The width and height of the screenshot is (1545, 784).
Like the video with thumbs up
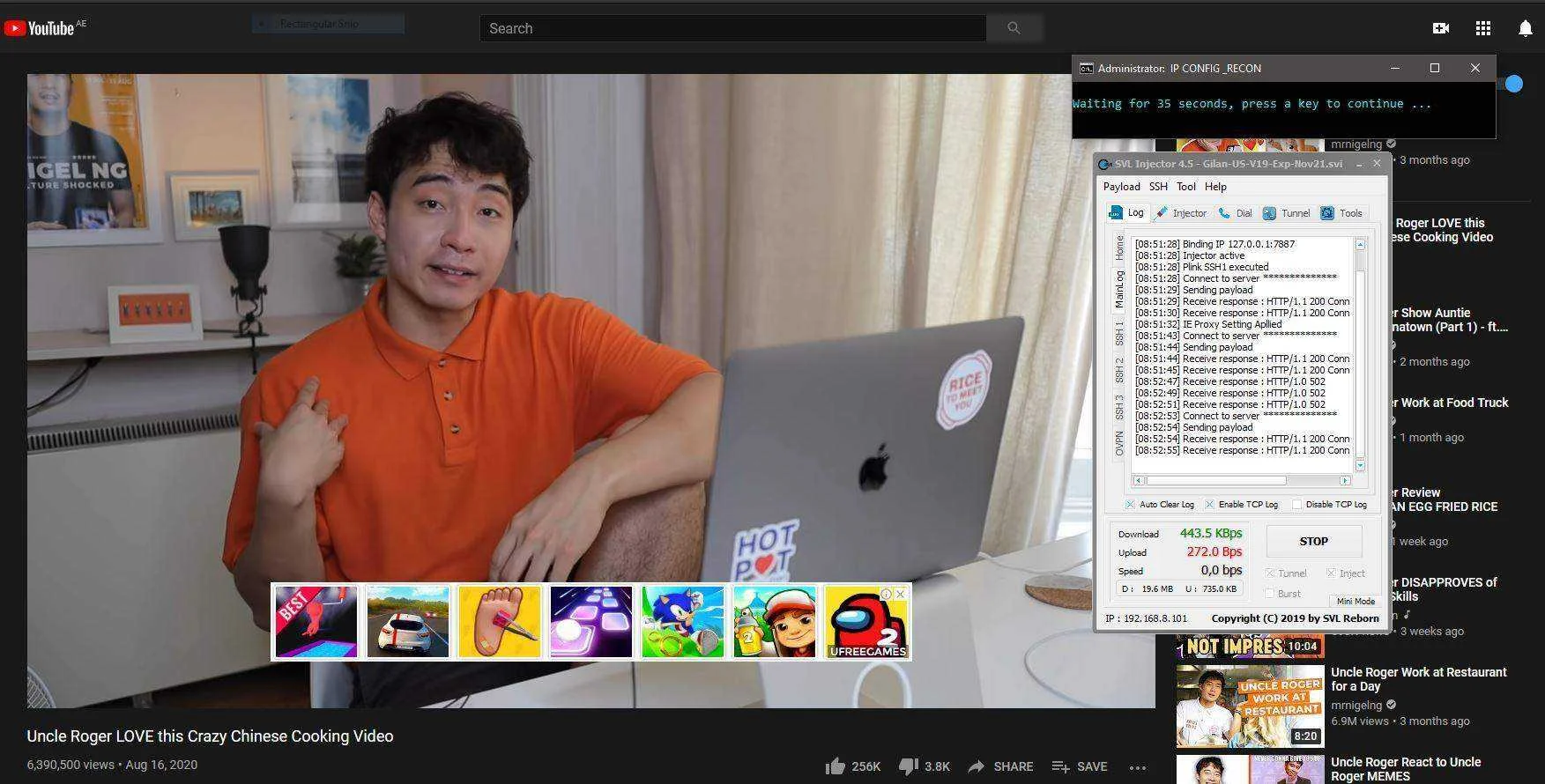click(835, 766)
